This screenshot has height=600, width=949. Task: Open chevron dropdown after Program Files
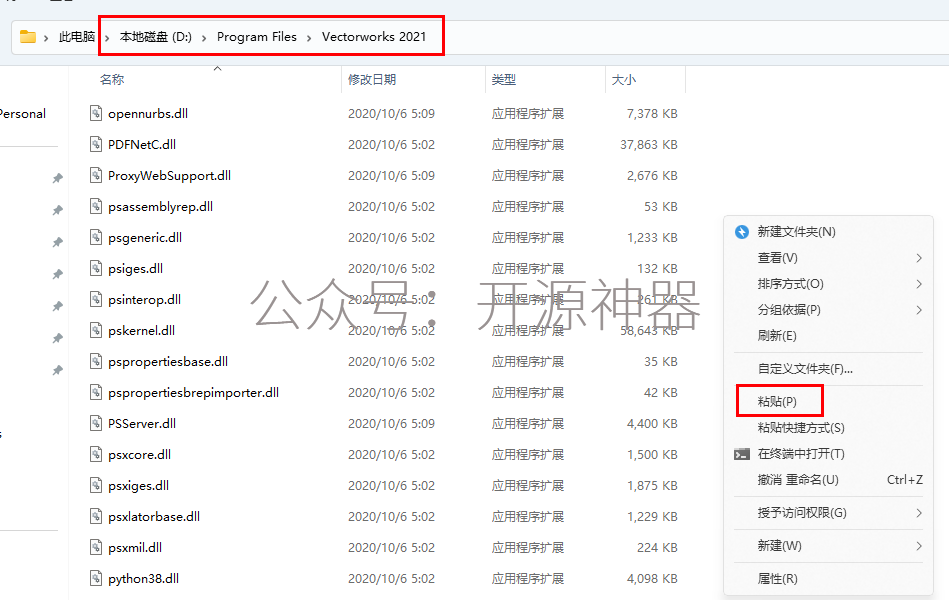[309, 38]
